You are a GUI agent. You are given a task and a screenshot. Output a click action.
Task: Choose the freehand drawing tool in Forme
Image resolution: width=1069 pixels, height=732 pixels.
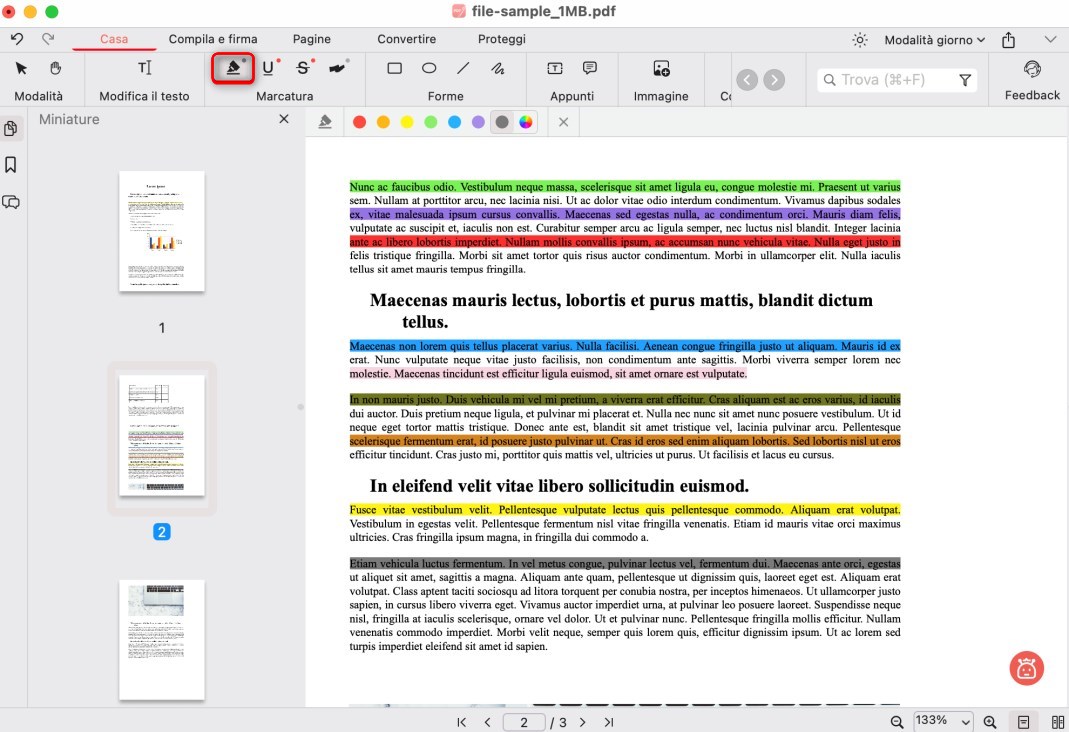click(498, 68)
